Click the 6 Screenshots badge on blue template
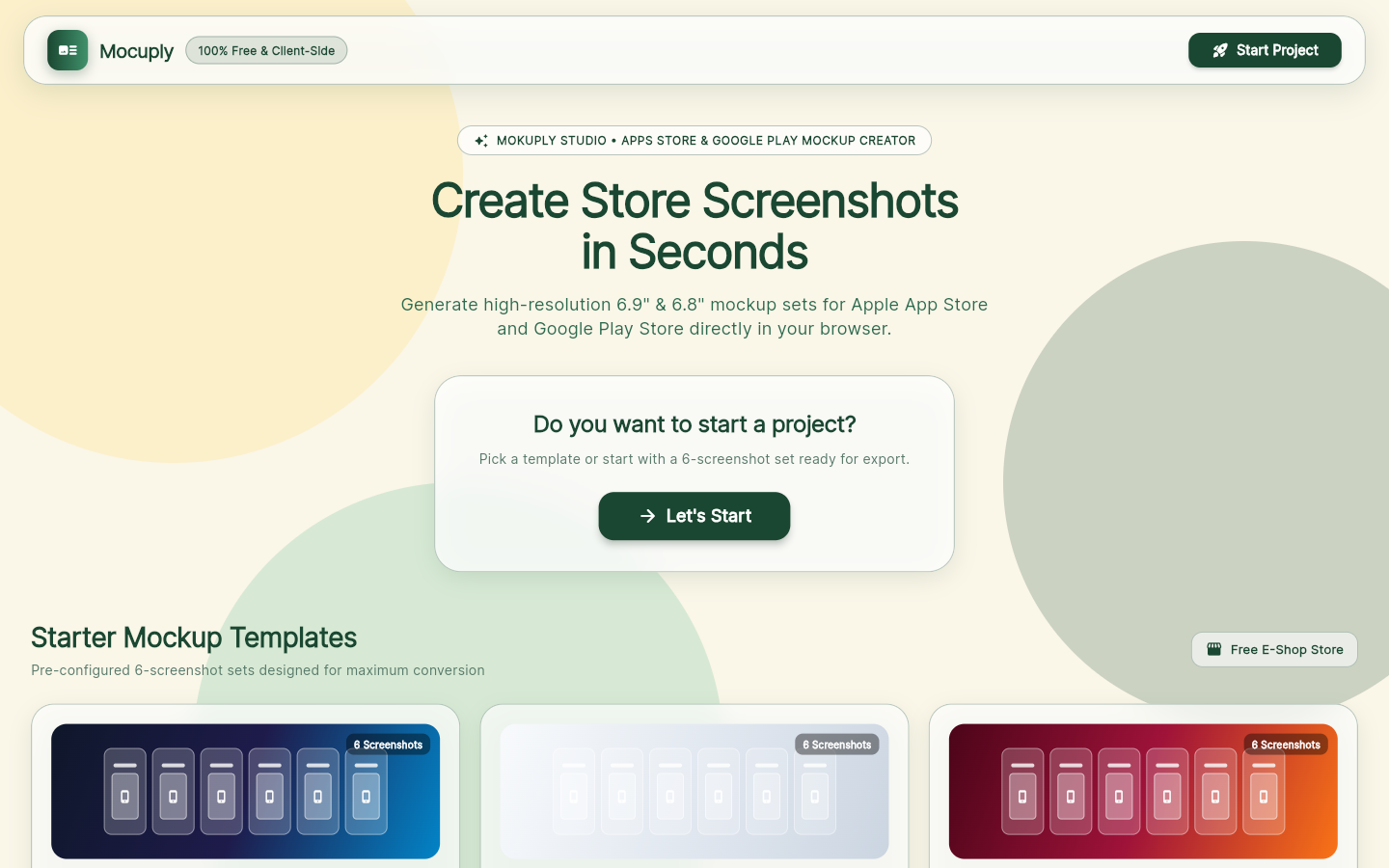Viewport: 1389px width, 868px height. [388, 745]
